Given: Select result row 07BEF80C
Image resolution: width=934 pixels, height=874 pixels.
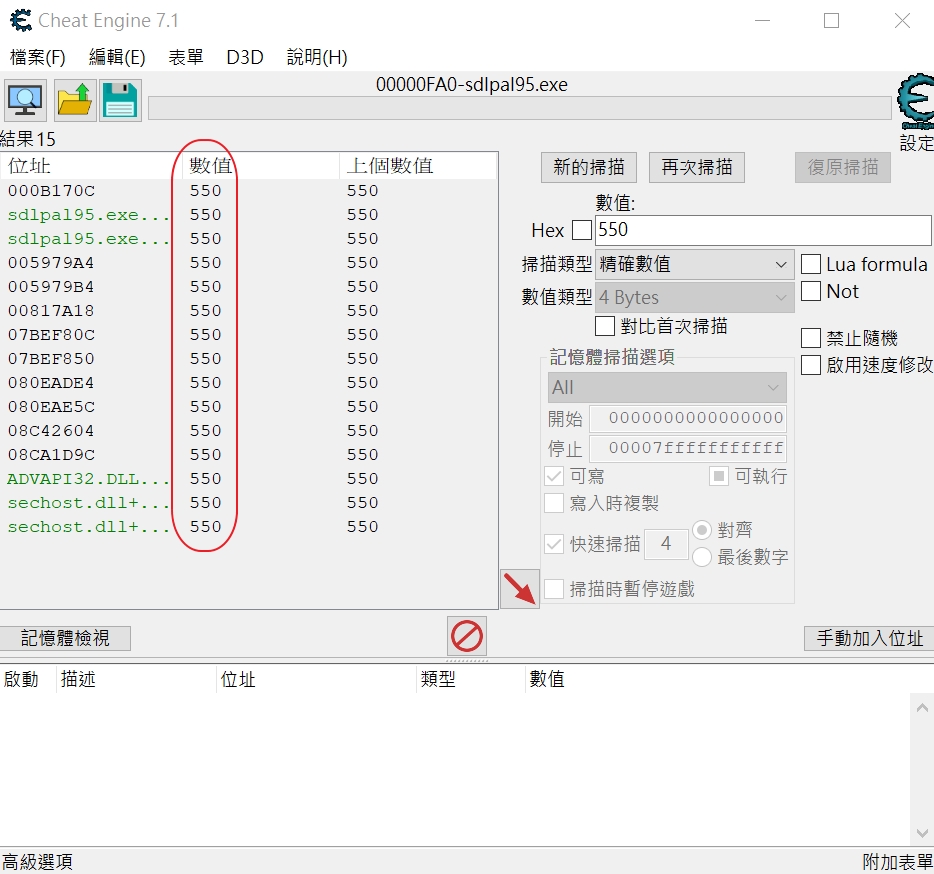Looking at the screenshot, I should 248,335.
